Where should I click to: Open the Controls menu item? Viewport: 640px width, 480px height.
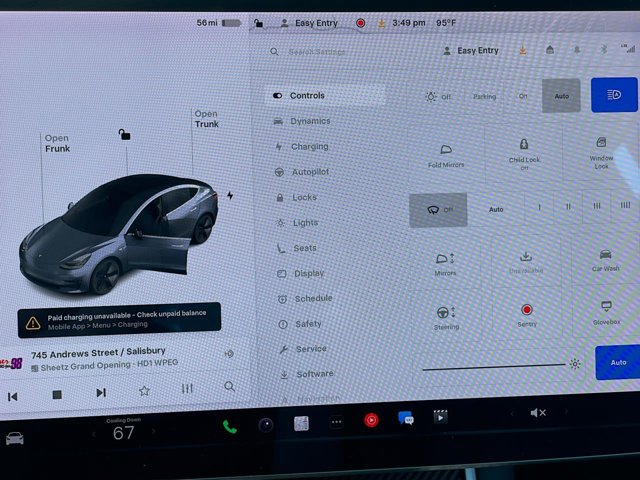coord(325,96)
